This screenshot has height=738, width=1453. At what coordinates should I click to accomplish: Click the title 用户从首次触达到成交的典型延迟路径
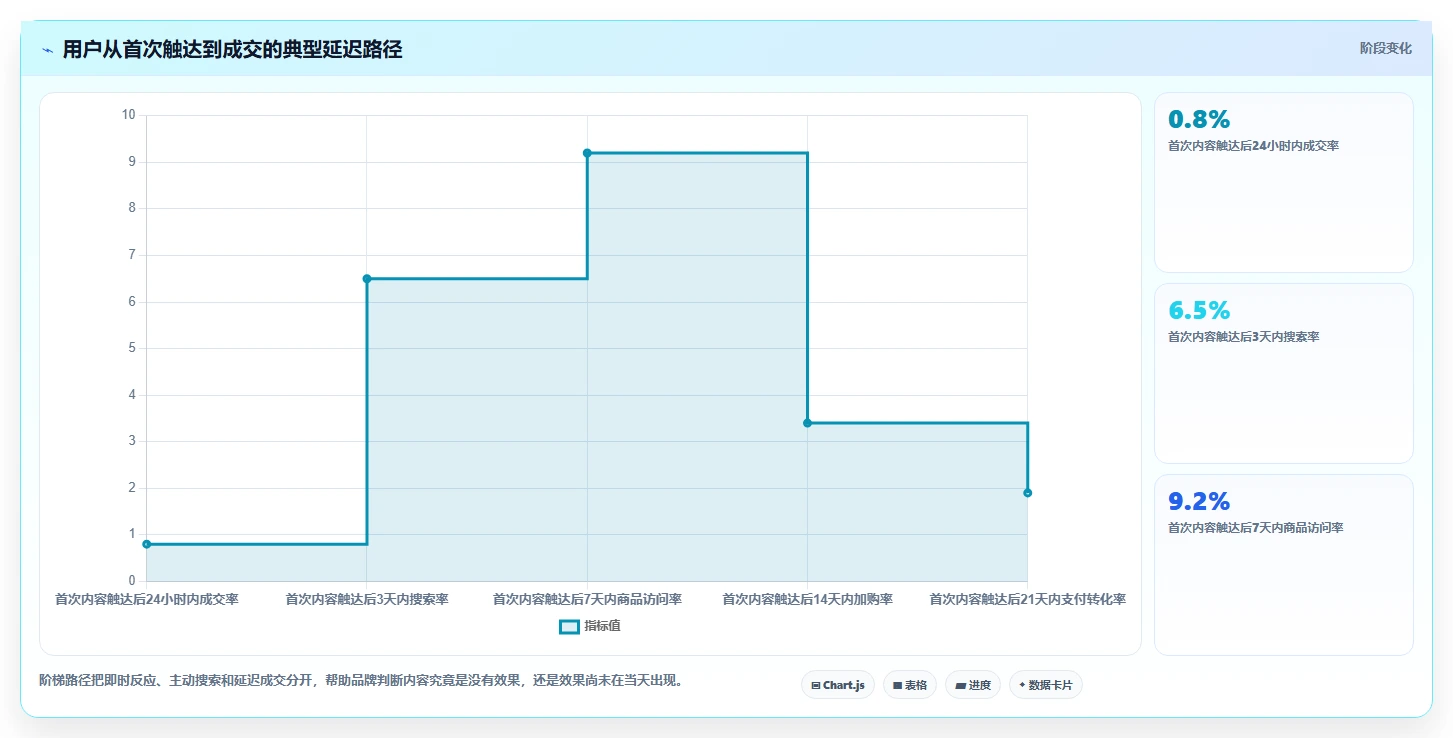pos(232,50)
